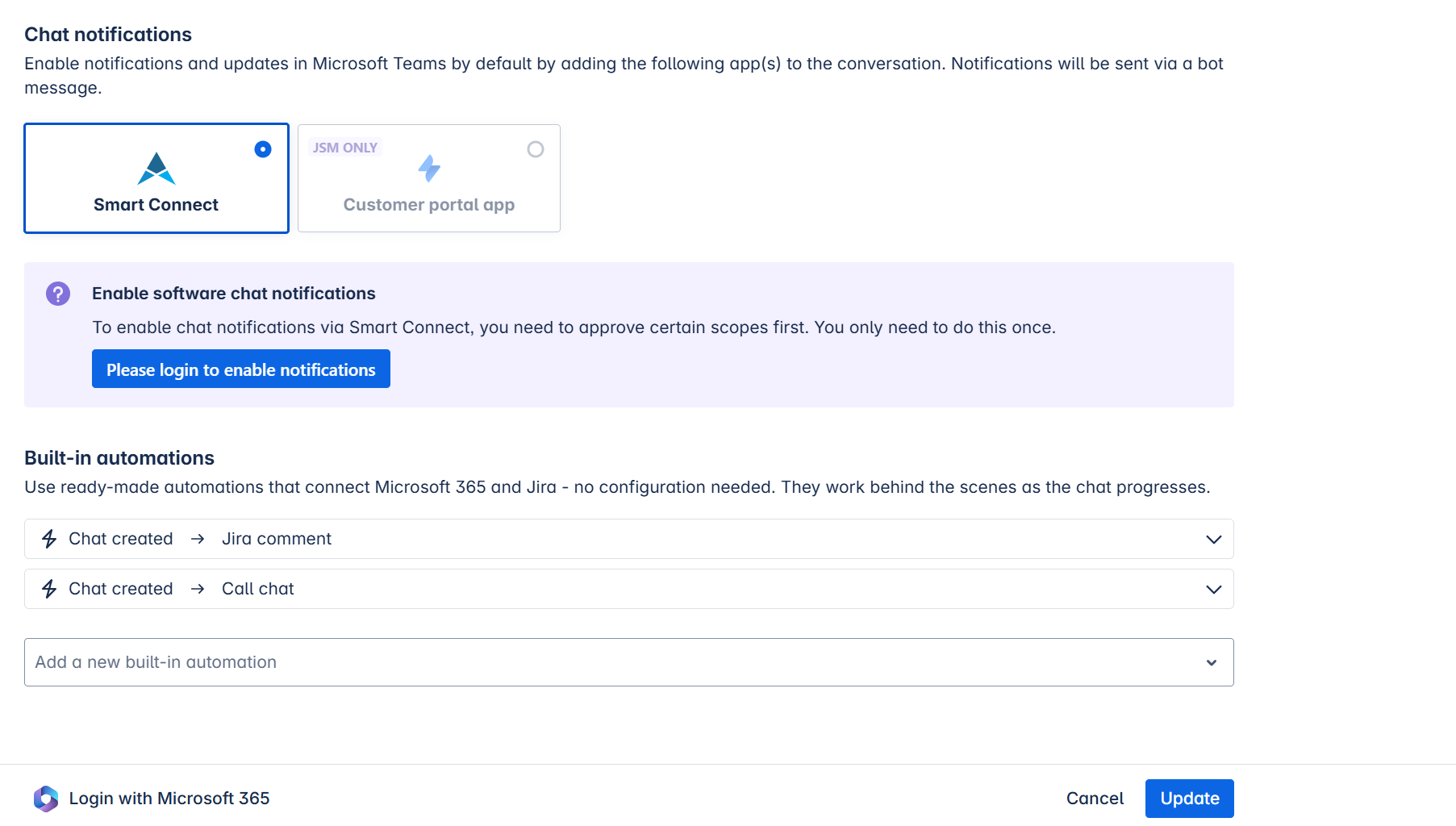Select the Smart Connect radio button
Viewport: 1456px width, 826px height.
(x=263, y=149)
